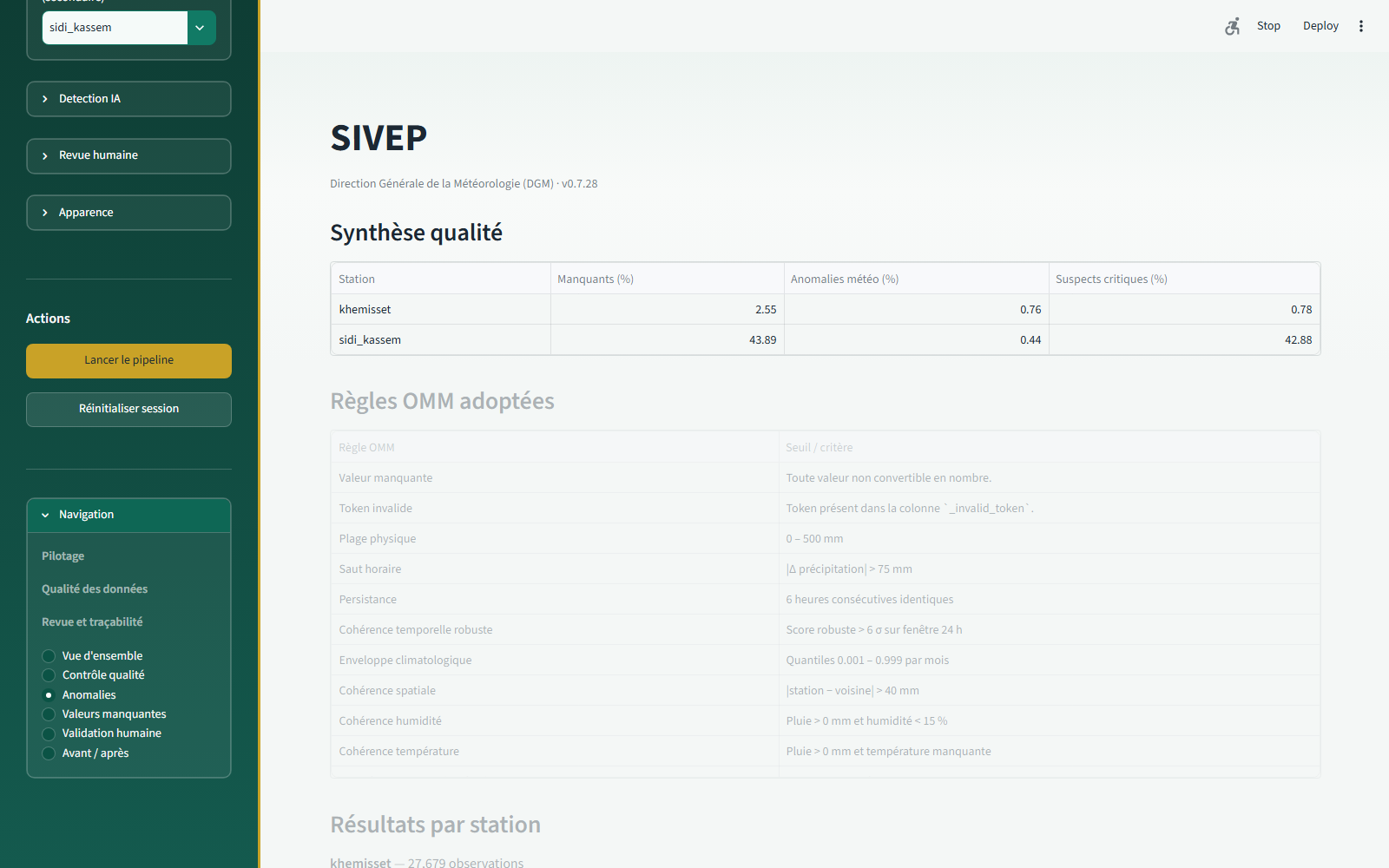Click Cohérence humidité rule cell

[555, 721]
